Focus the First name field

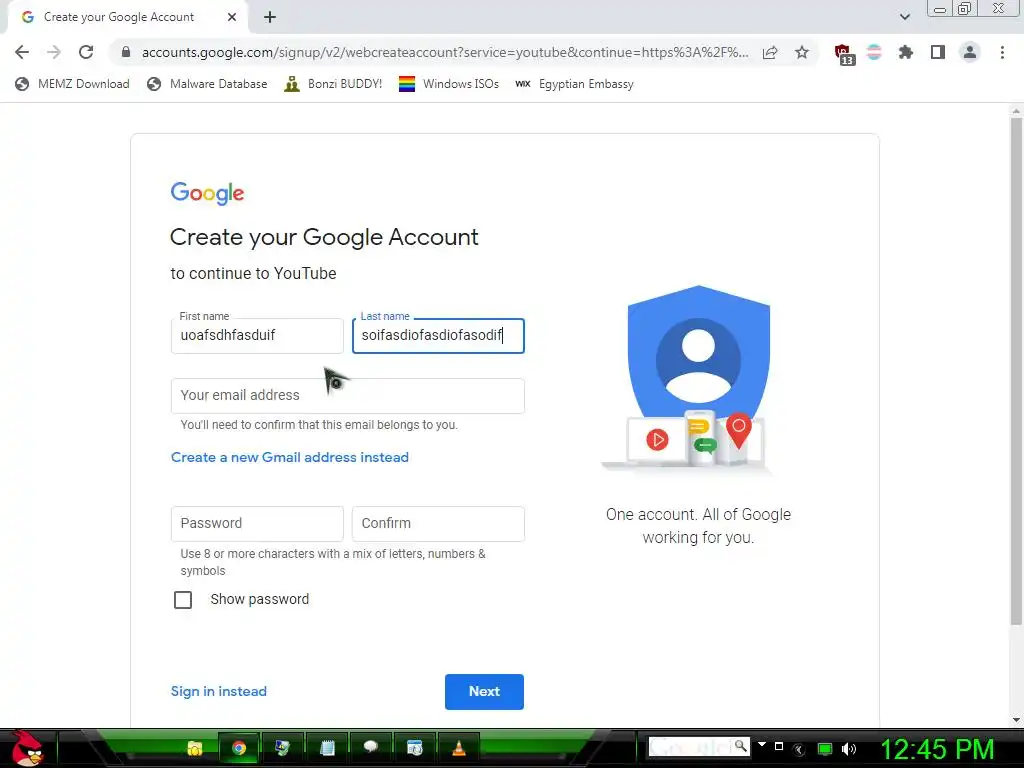click(257, 336)
